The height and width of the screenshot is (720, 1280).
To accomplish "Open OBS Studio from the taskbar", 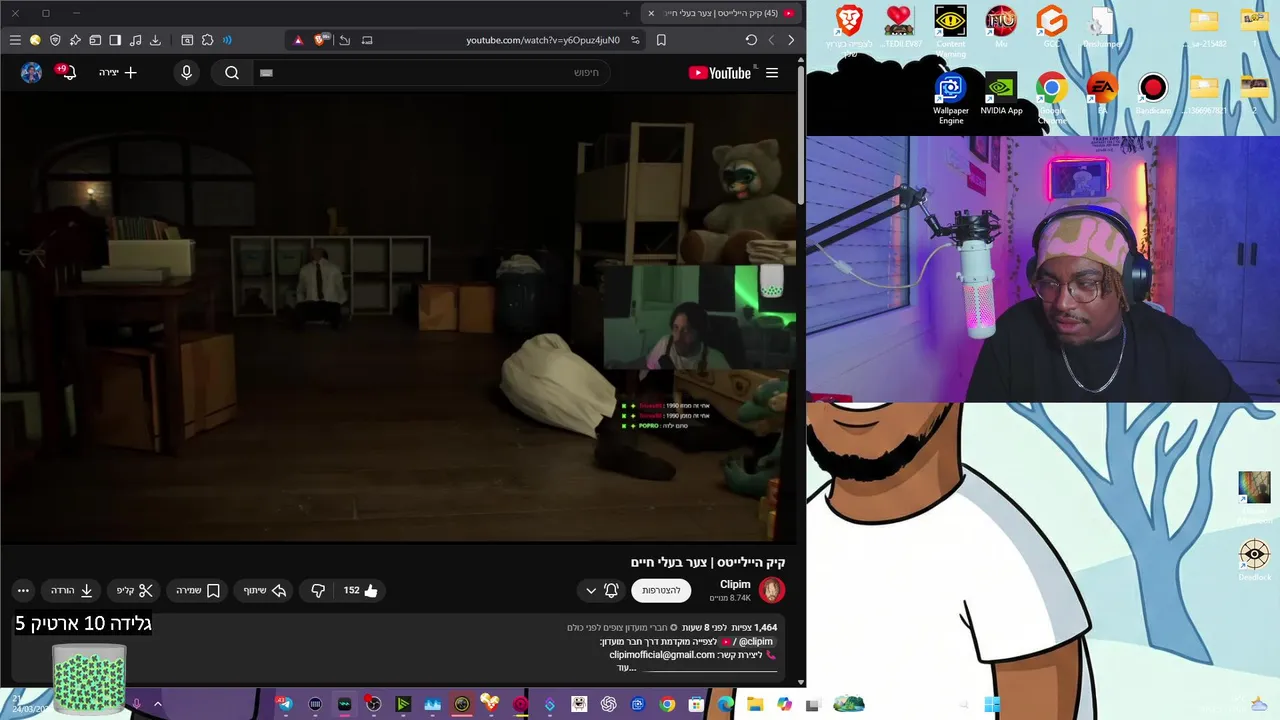I will point(374,704).
